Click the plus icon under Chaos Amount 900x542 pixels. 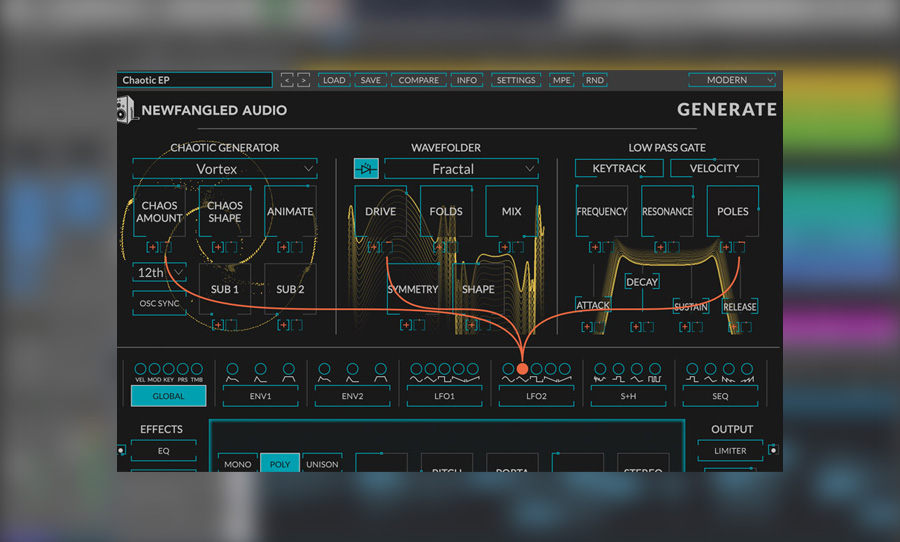[152, 247]
